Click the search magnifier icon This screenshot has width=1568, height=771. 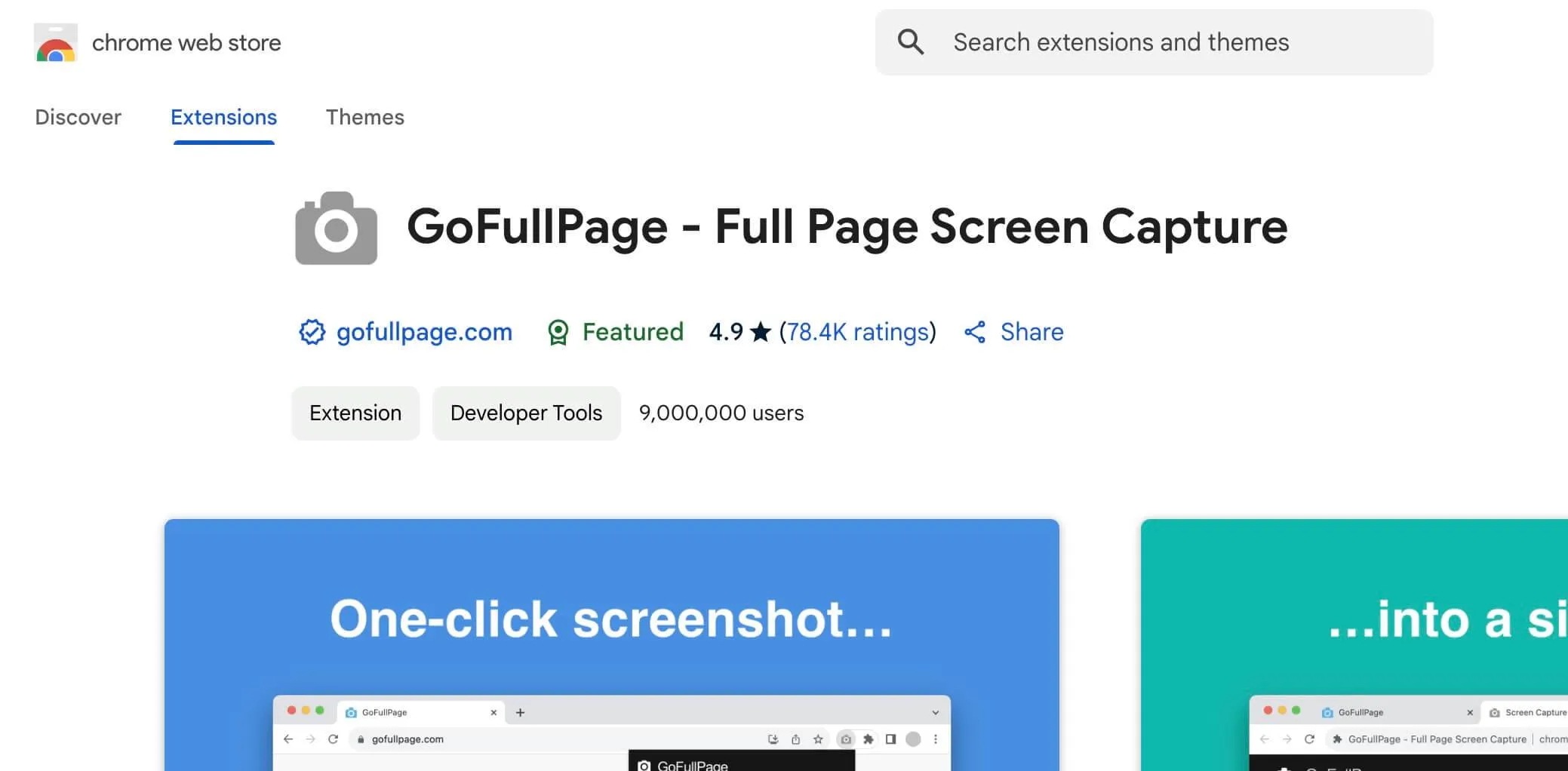tap(911, 42)
